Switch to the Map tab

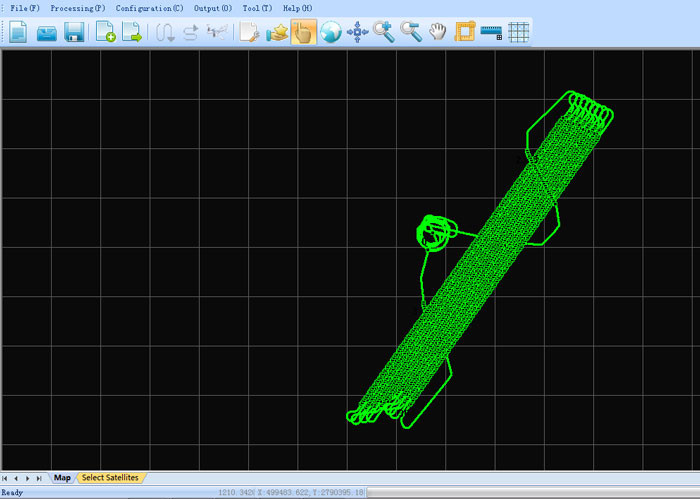63,478
